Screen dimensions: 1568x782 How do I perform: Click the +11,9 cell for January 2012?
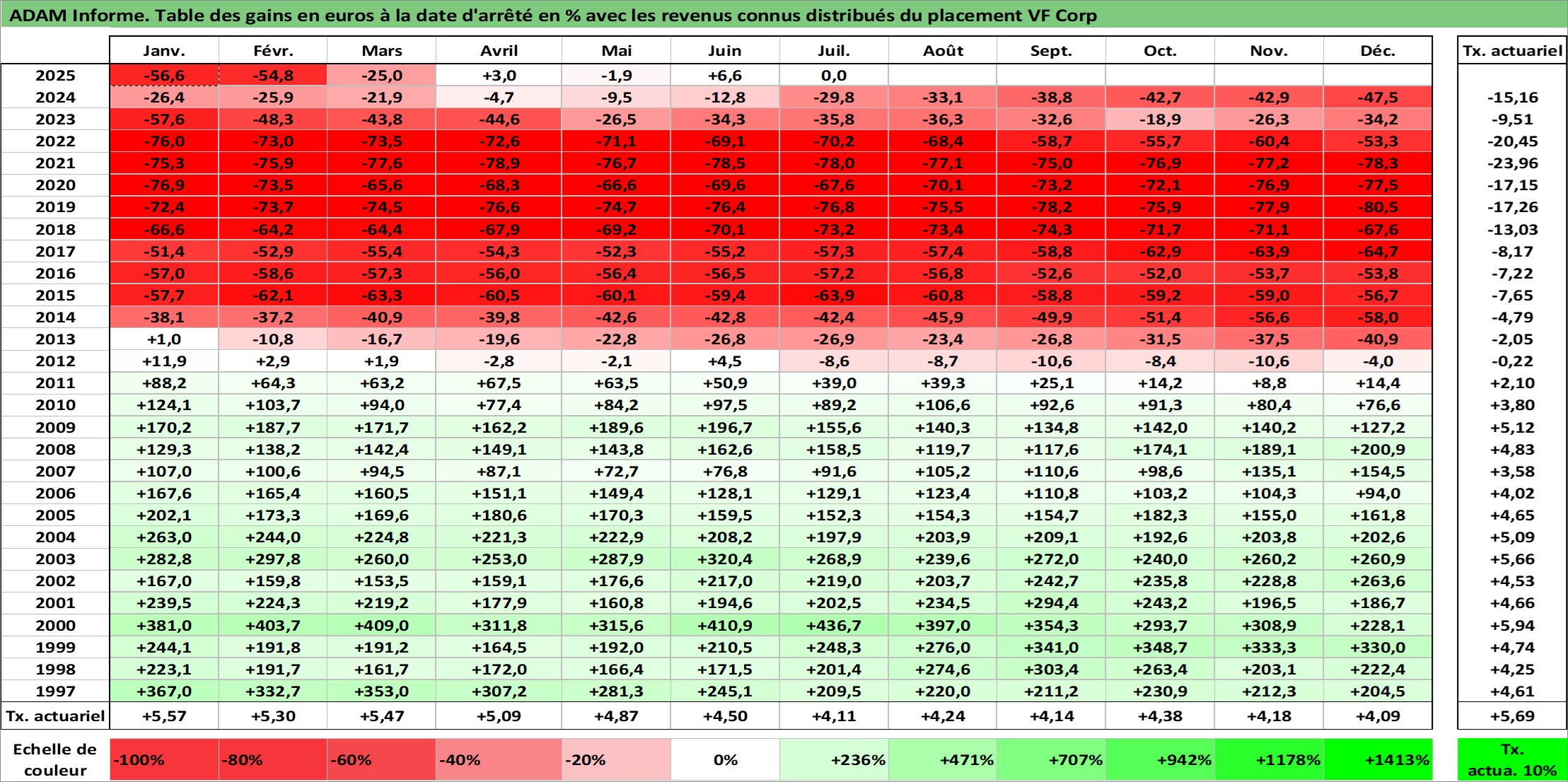point(164,361)
